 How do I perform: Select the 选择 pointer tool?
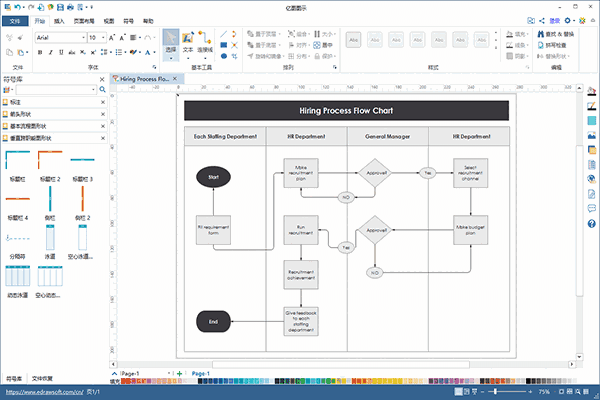(171, 42)
